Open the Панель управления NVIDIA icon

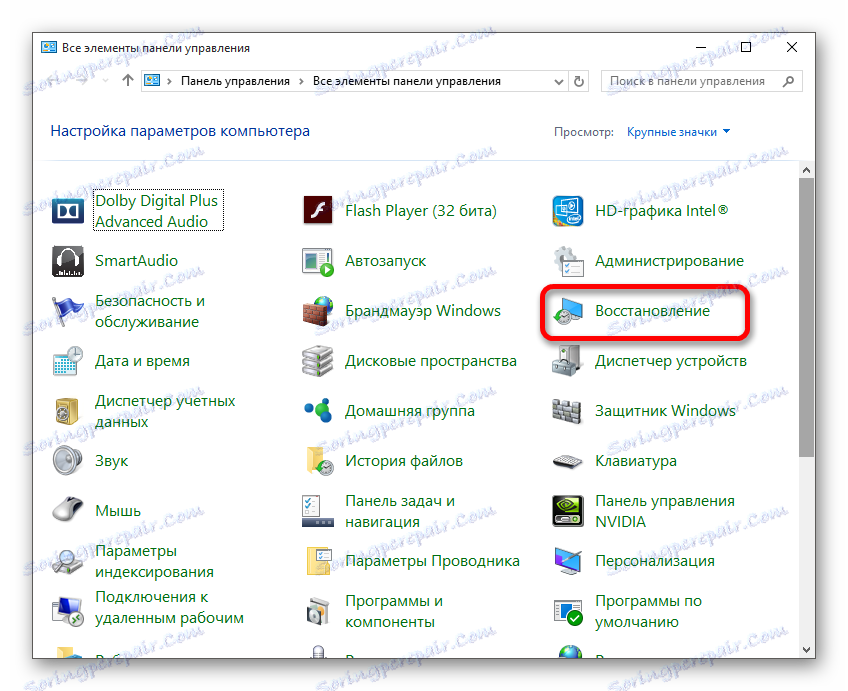tap(568, 511)
